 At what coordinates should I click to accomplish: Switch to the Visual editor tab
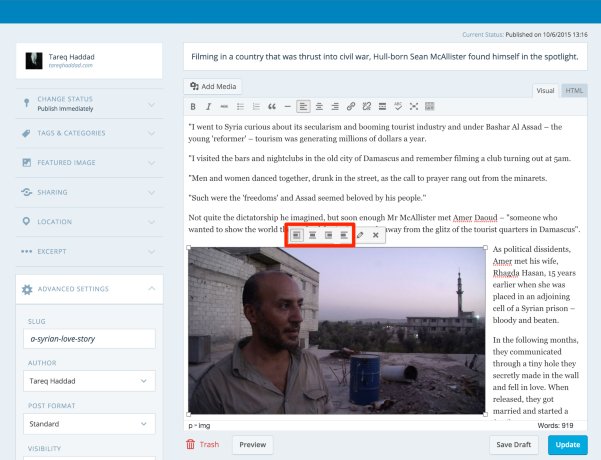click(x=545, y=91)
